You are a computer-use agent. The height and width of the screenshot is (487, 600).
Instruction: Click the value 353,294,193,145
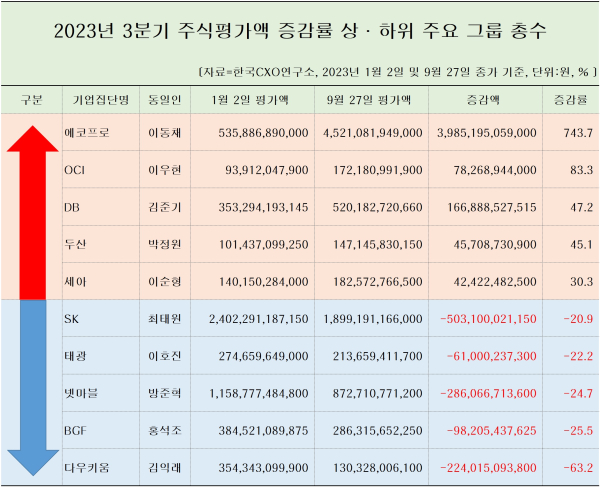click(x=263, y=208)
